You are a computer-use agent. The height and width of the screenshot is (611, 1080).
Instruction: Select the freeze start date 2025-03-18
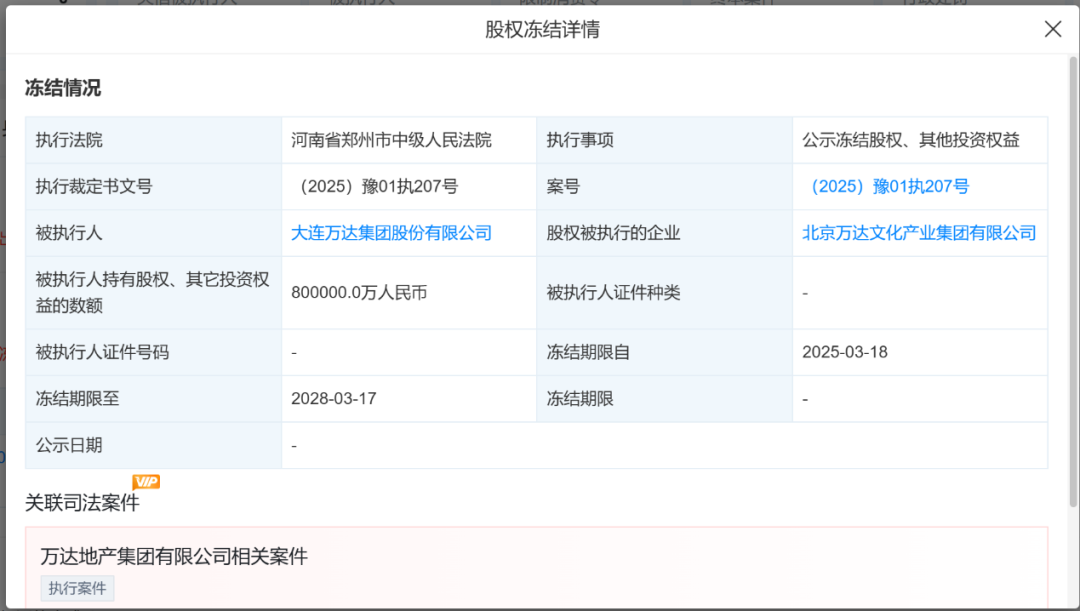843,351
